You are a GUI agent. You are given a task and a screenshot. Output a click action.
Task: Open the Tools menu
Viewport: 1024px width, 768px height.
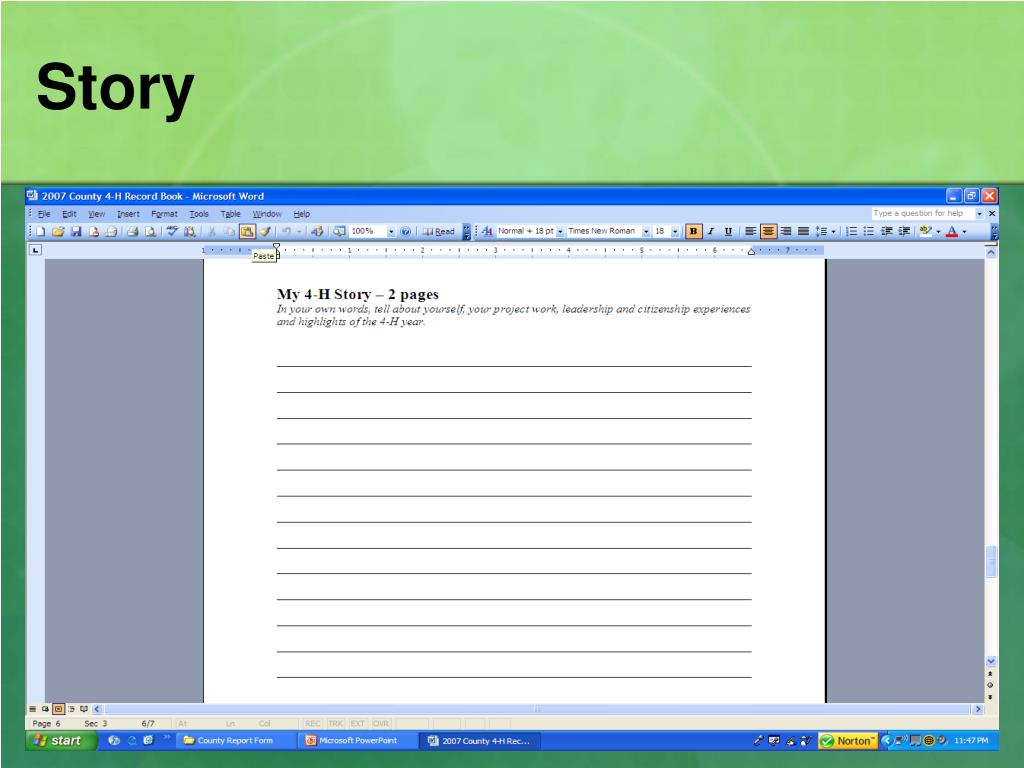pyautogui.click(x=199, y=214)
